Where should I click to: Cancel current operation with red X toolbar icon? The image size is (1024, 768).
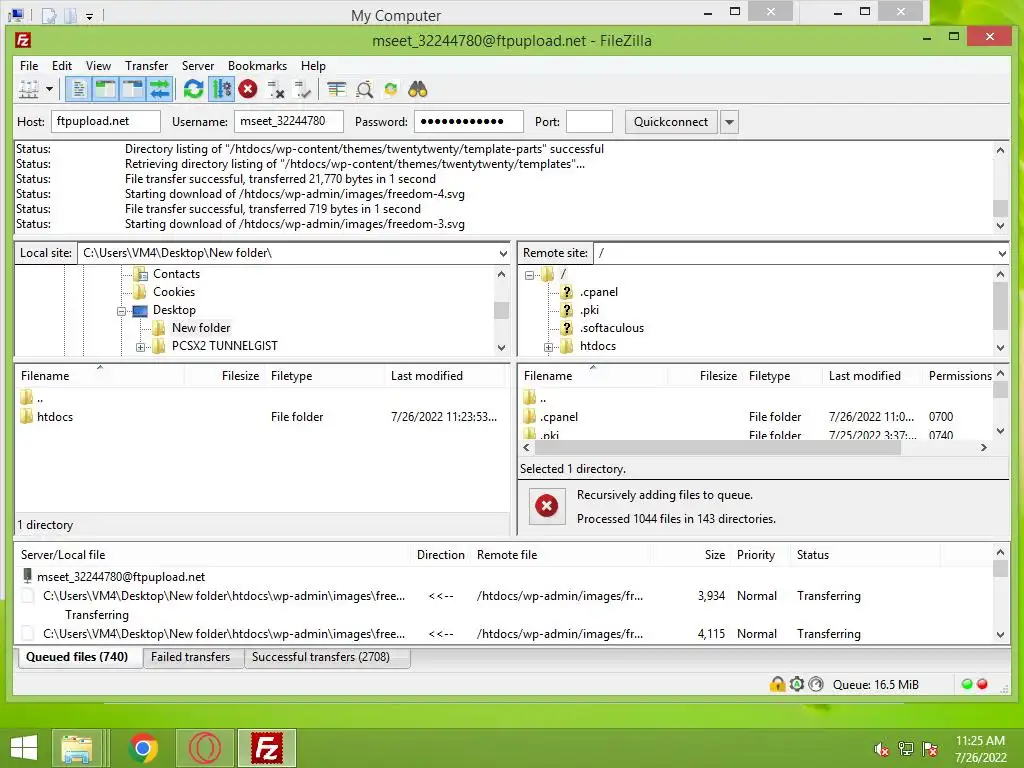click(248, 89)
